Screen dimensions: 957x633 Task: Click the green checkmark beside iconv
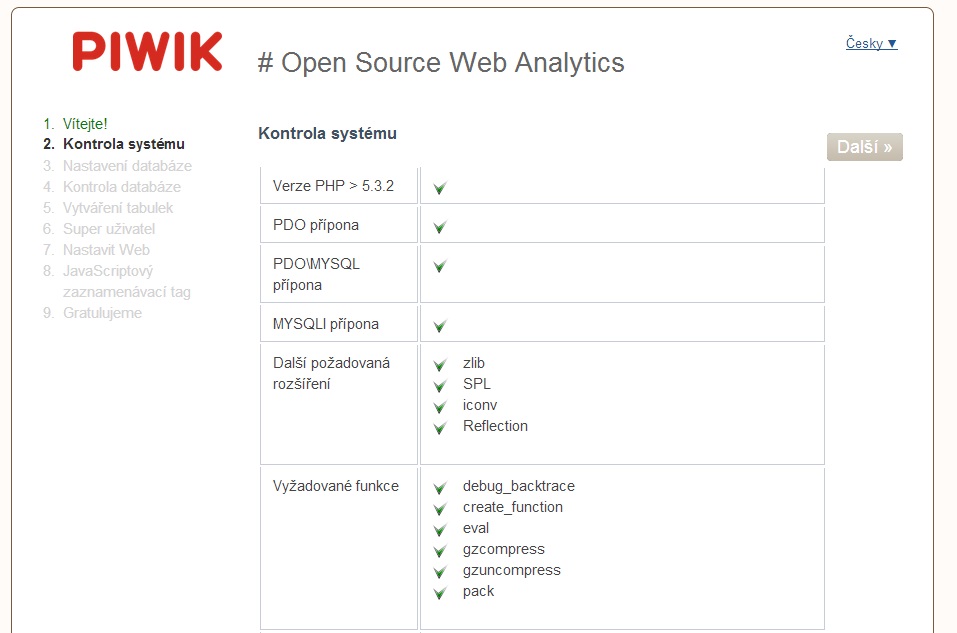(439, 407)
